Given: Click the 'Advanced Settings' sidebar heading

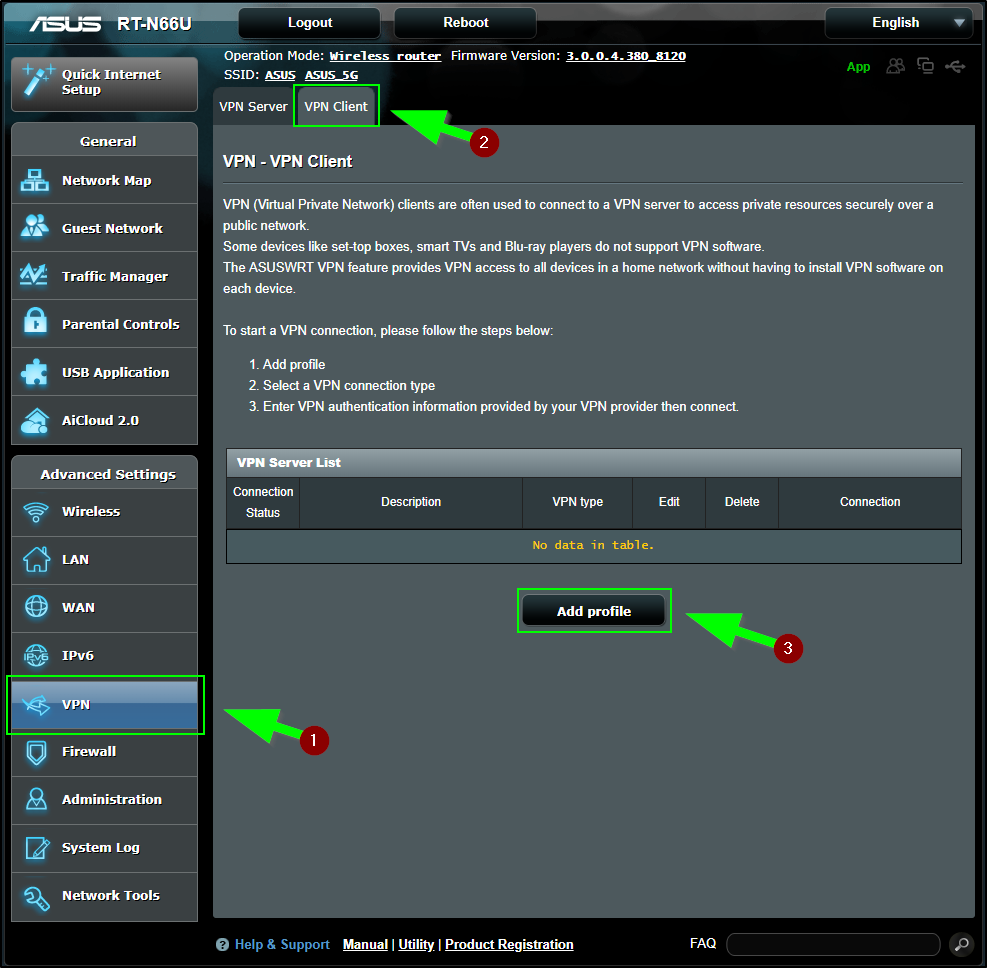Looking at the screenshot, I should tap(108, 474).
